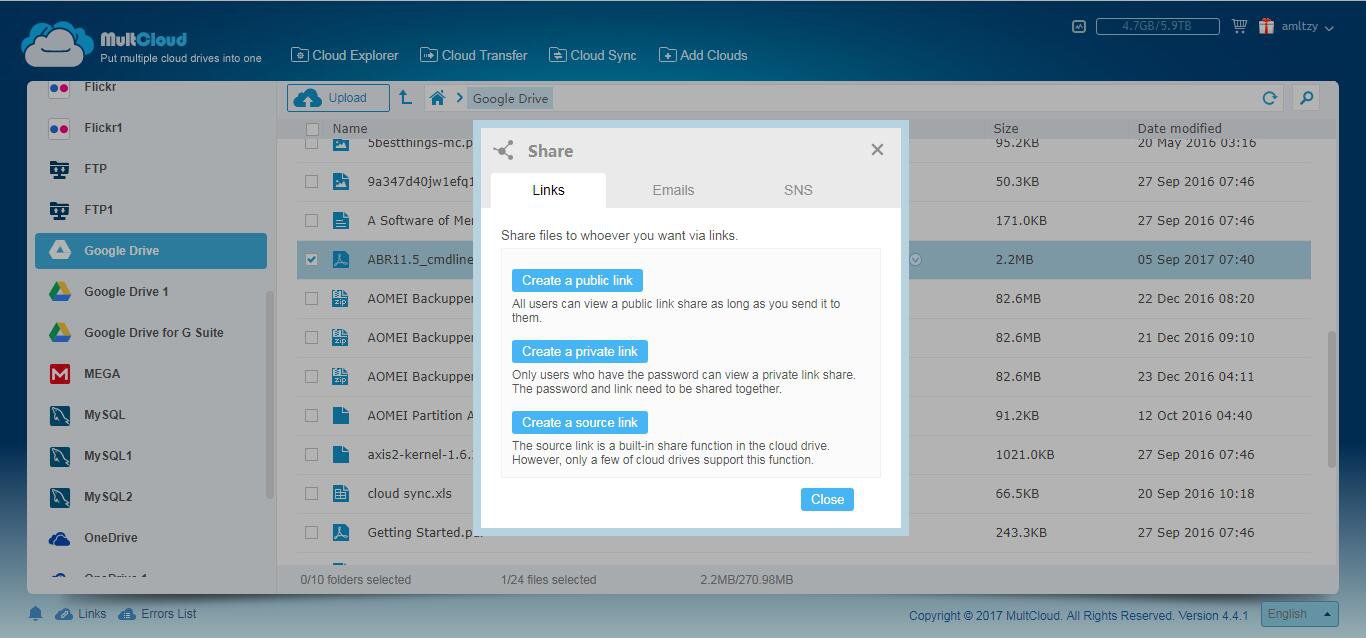The width and height of the screenshot is (1366, 638).
Task: Open the search magnifier icon
Action: pyautogui.click(x=1305, y=97)
